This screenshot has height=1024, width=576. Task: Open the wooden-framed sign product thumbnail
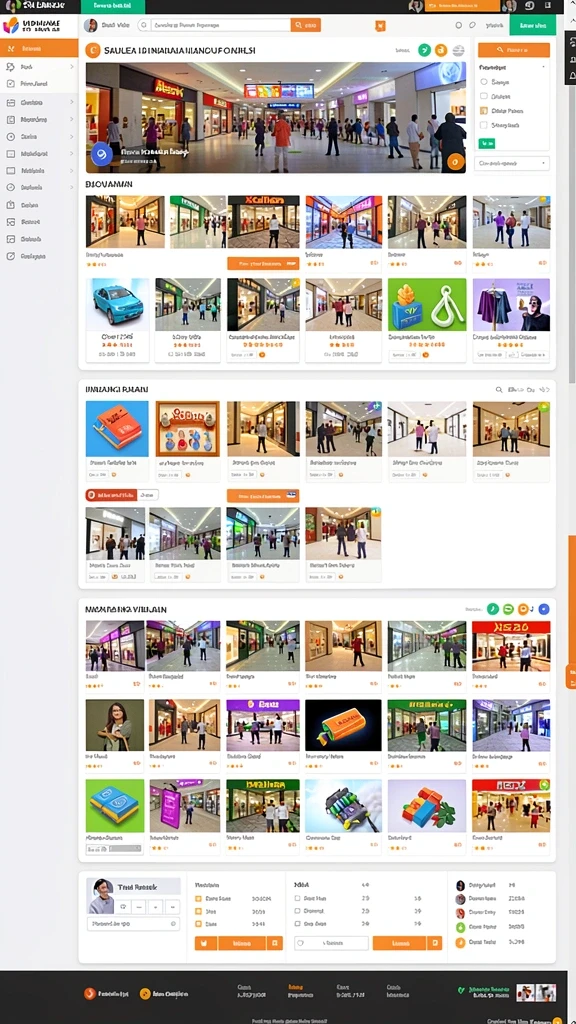[187, 428]
